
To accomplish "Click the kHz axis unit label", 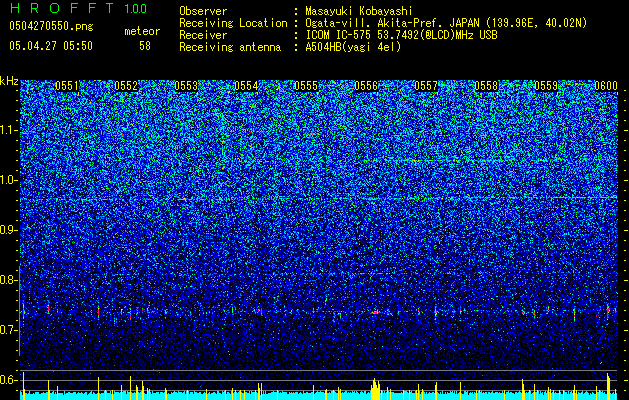I will tap(9, 81).
